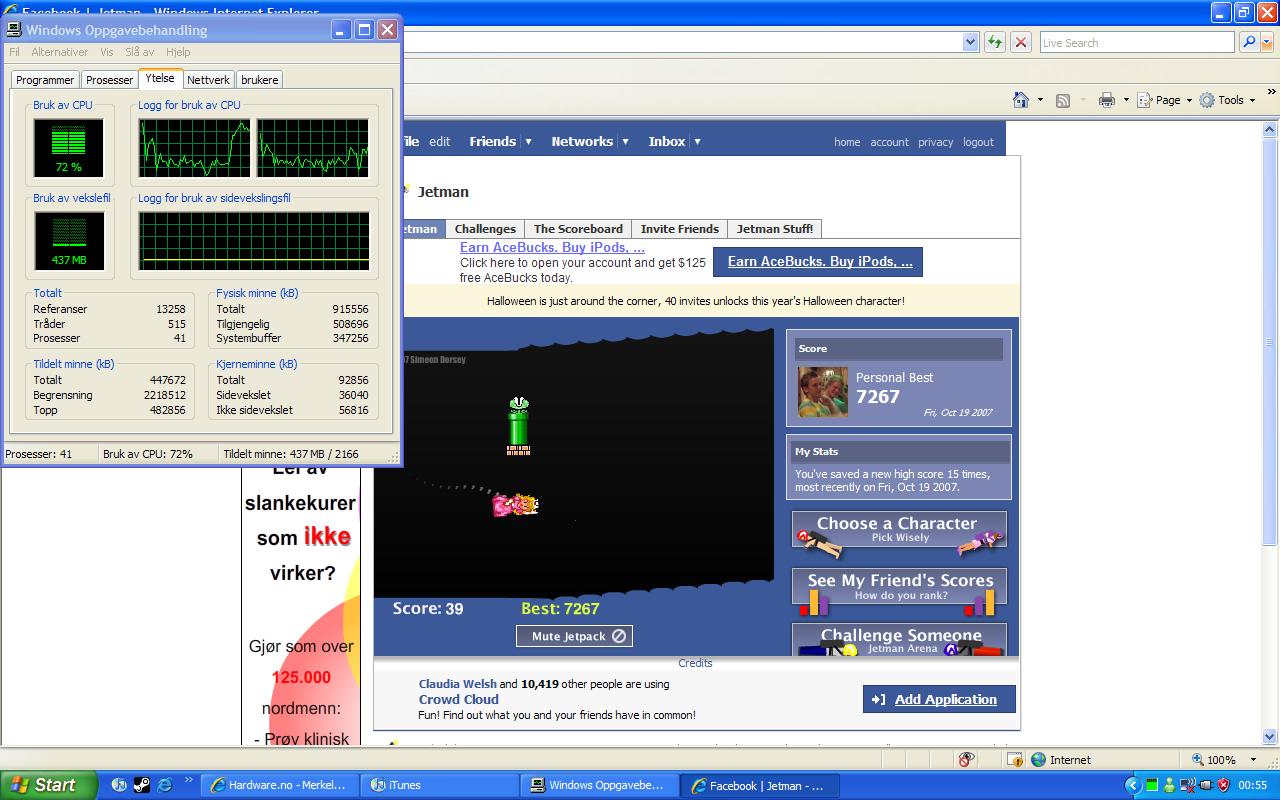Click the Start button

(48, 785)
